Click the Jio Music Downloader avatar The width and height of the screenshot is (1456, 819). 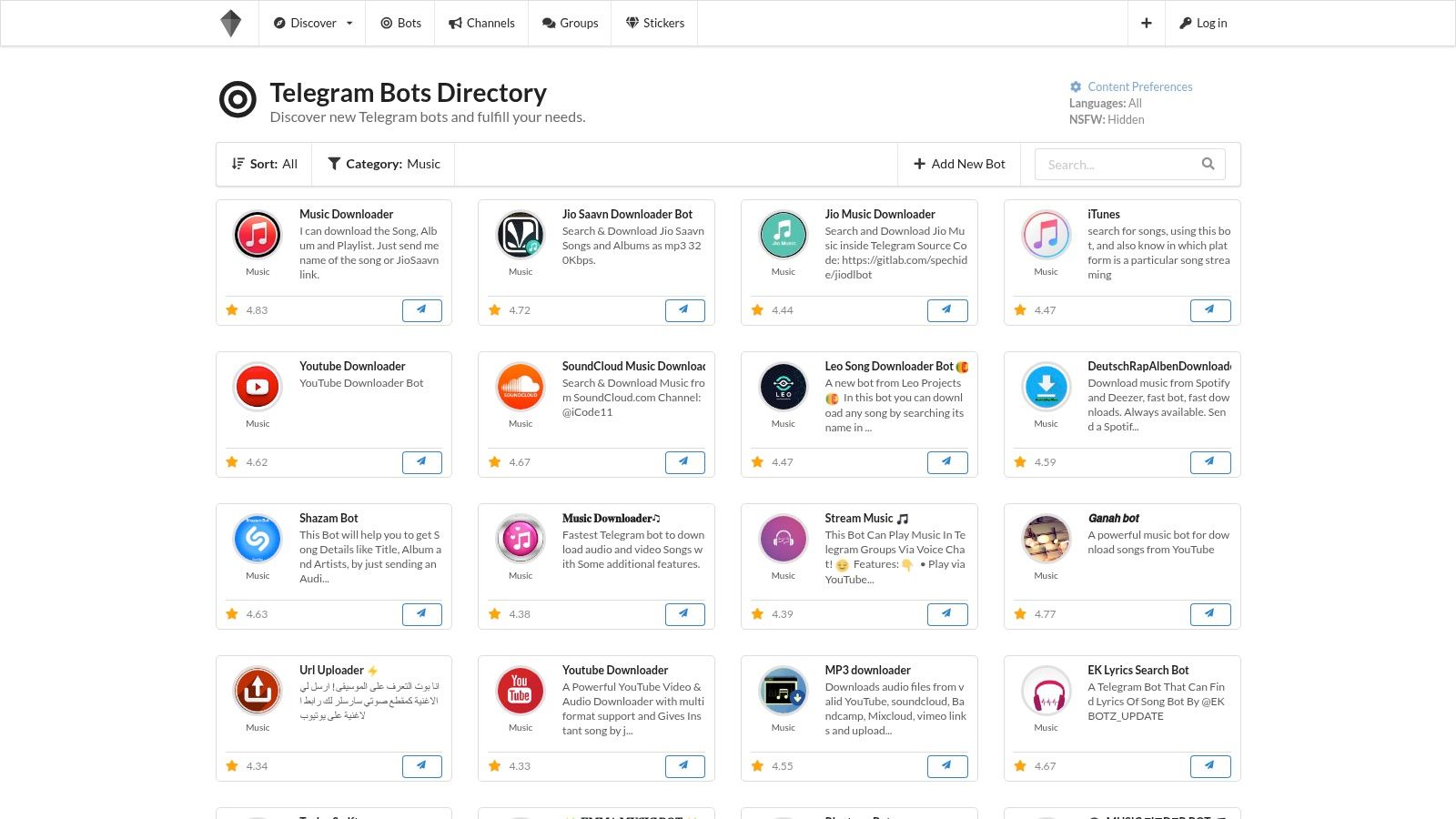(784, 235)
